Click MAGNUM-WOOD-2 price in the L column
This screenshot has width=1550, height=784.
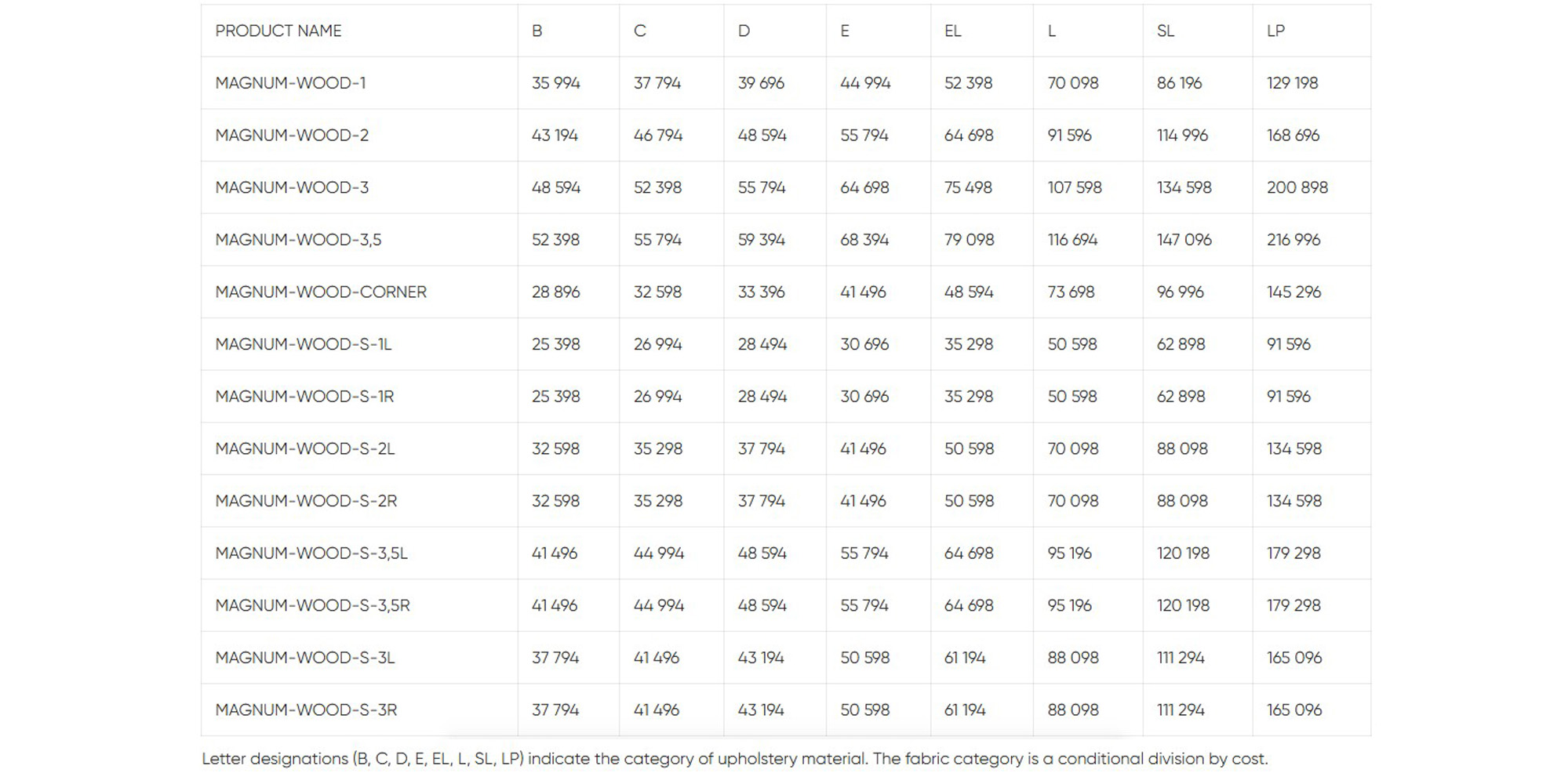(1069, 135)
